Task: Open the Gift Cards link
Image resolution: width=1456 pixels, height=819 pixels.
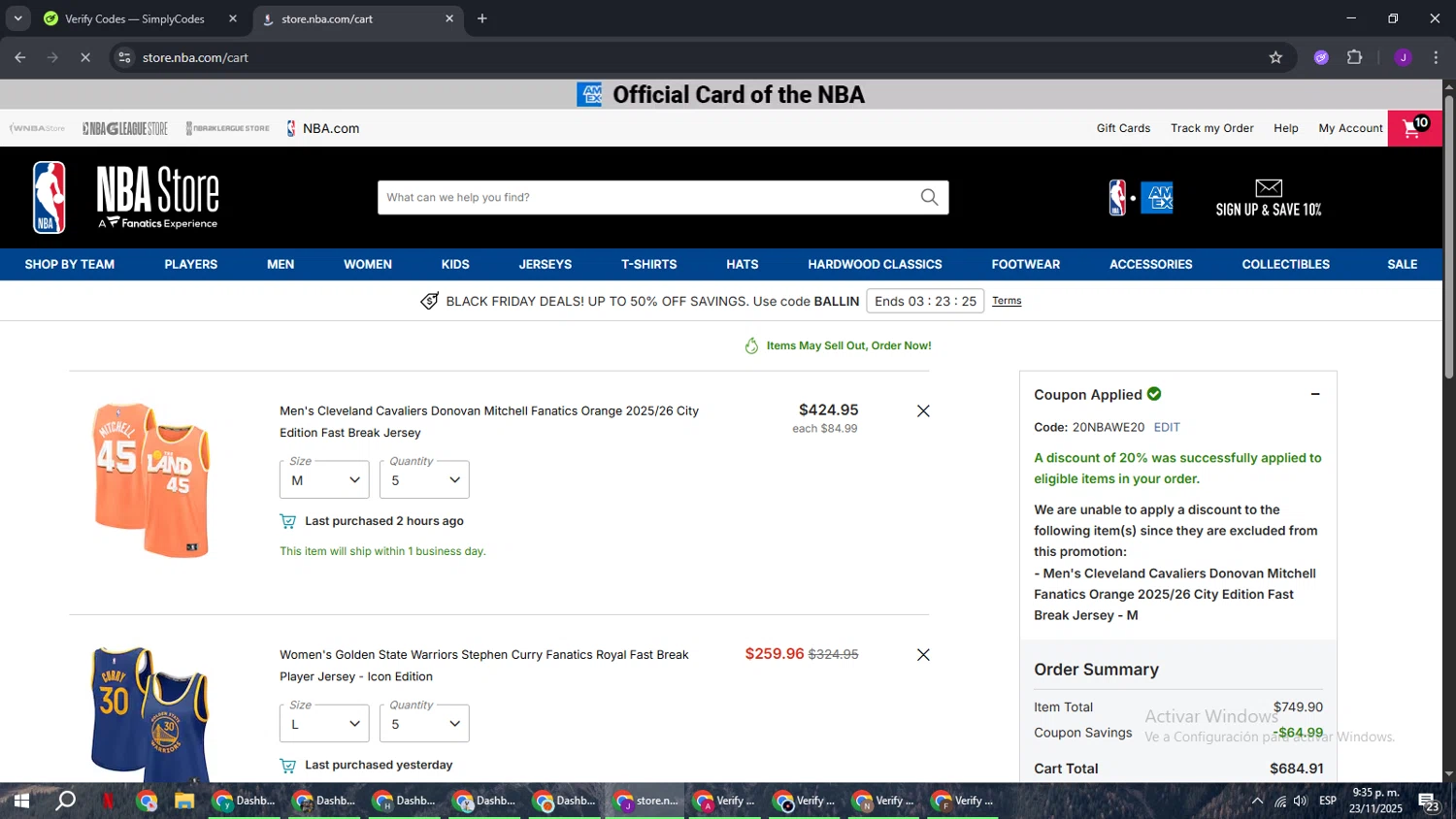Action: click(x=1123, y=128)
